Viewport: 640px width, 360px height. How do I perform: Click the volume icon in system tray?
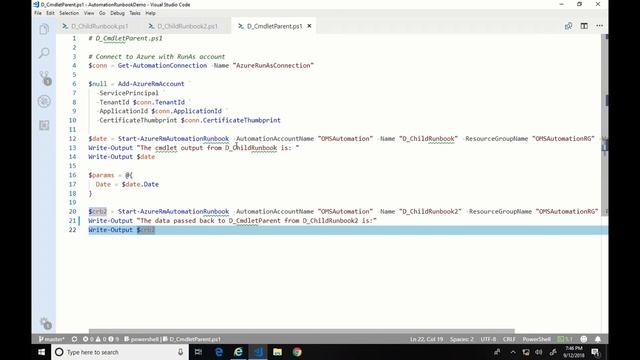tap(539, 352)
